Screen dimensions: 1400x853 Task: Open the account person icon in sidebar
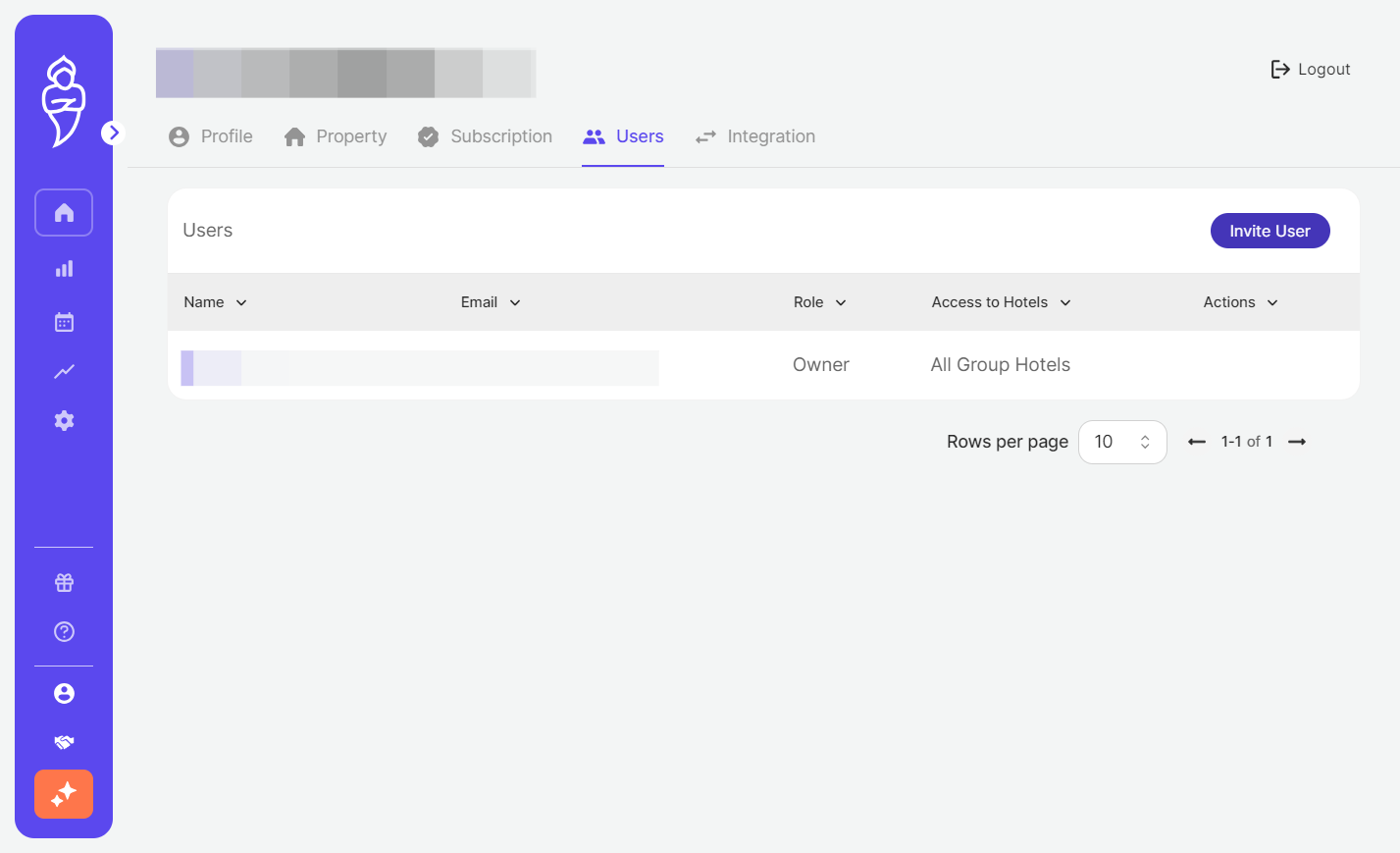pyautogui.click(x=64, y=693)
